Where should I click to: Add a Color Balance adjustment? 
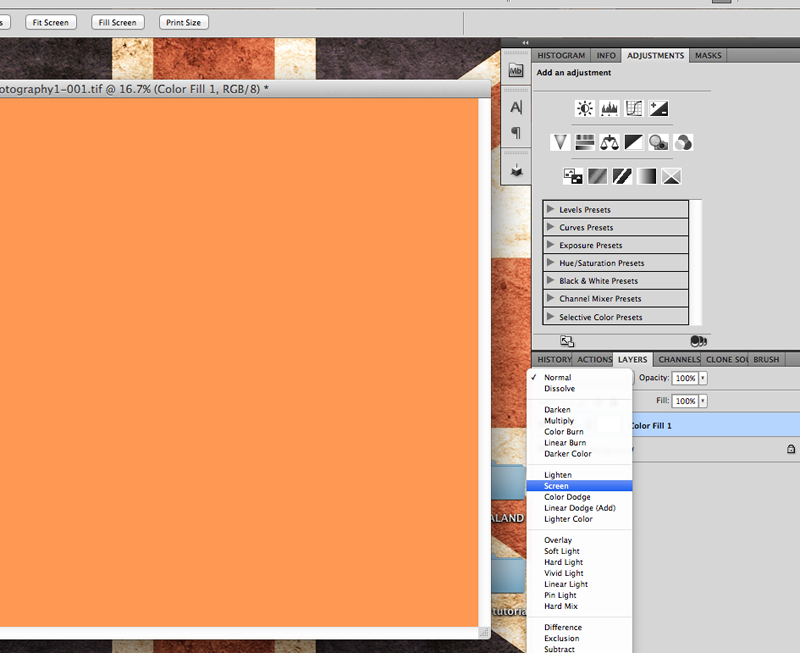click(609, 142)
